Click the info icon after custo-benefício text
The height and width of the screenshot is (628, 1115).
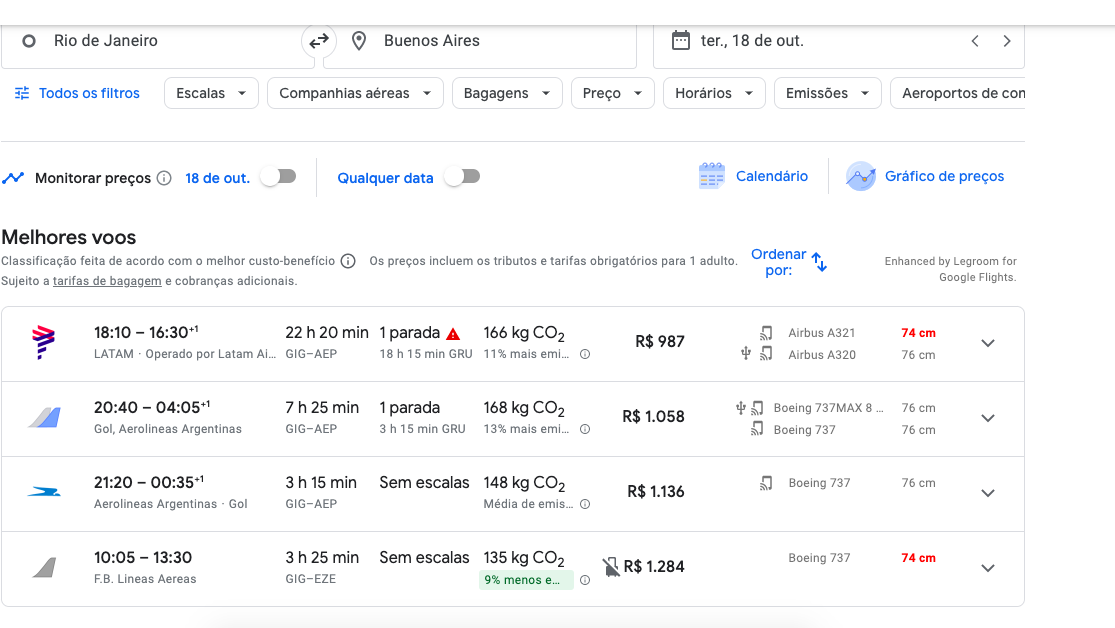348,261
